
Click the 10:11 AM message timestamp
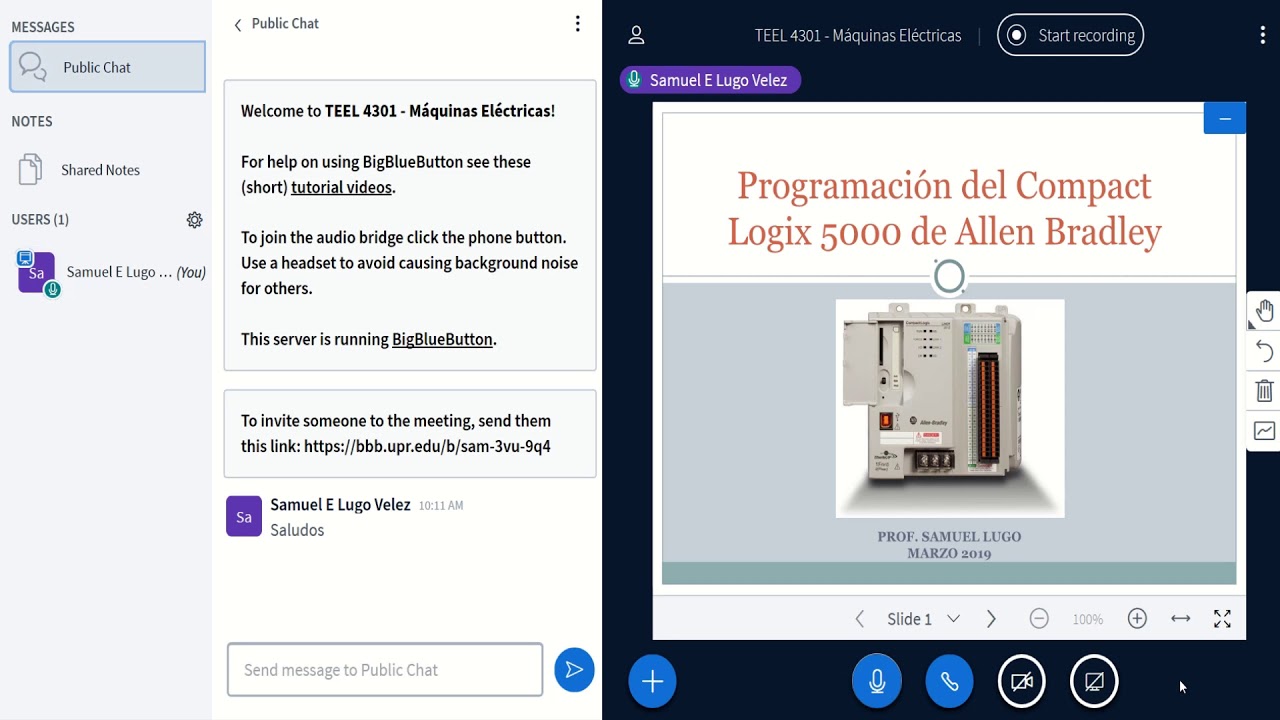441,506
